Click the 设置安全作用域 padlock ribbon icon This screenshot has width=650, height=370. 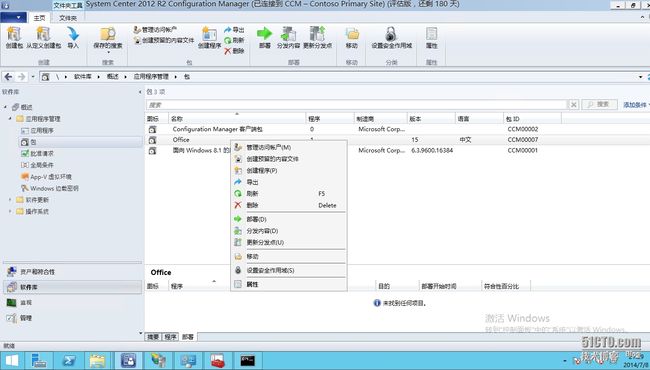point(391,38)
